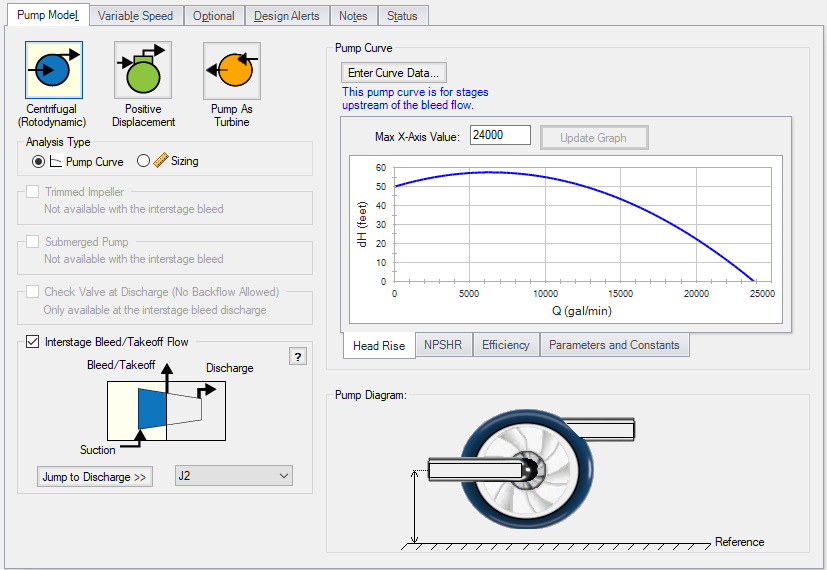Open the Notes tab
Screen dimensions: 827x570
[x=353, y=16]
